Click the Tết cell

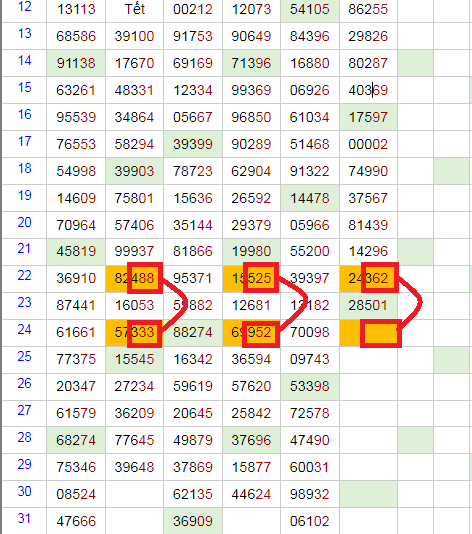tap(135, 9)
